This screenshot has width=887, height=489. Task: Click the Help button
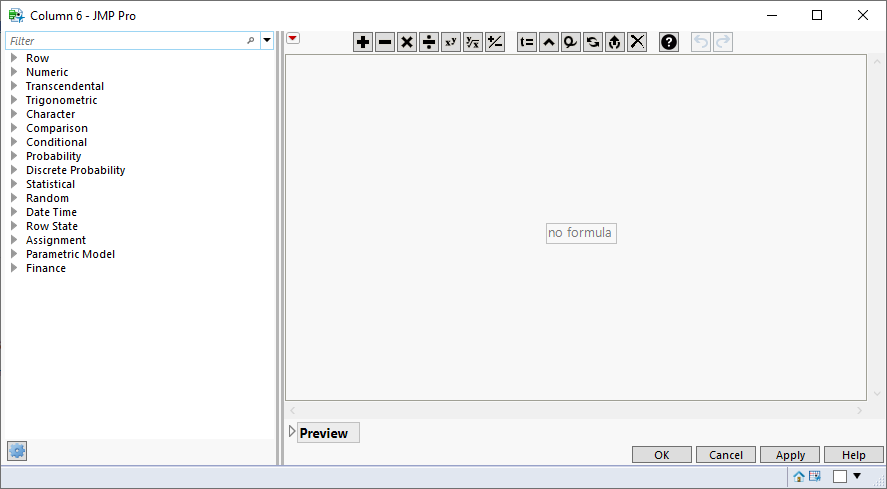(x=854, y=454)
